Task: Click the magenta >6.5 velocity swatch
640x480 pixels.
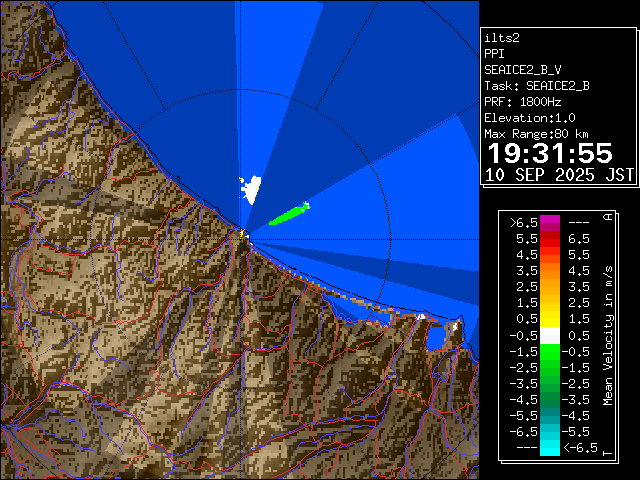Action: (x=549, y=222)
